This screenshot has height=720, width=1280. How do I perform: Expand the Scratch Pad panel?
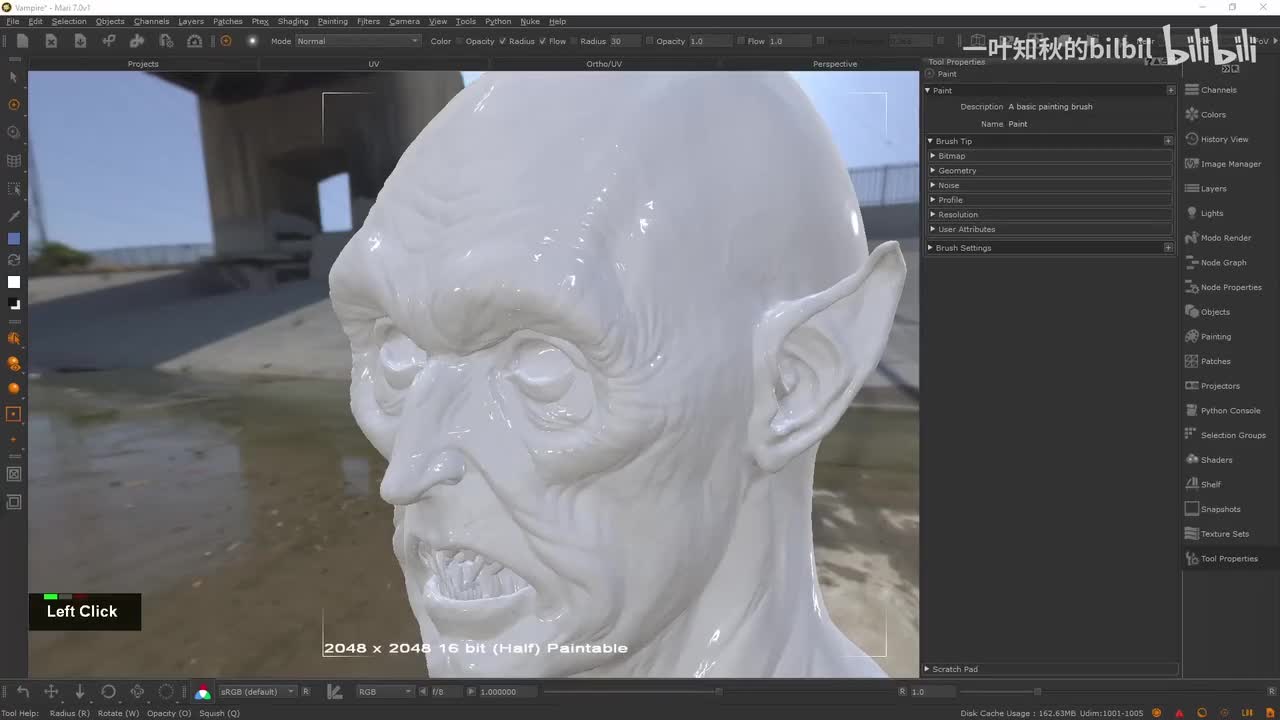pos(1050,669)
